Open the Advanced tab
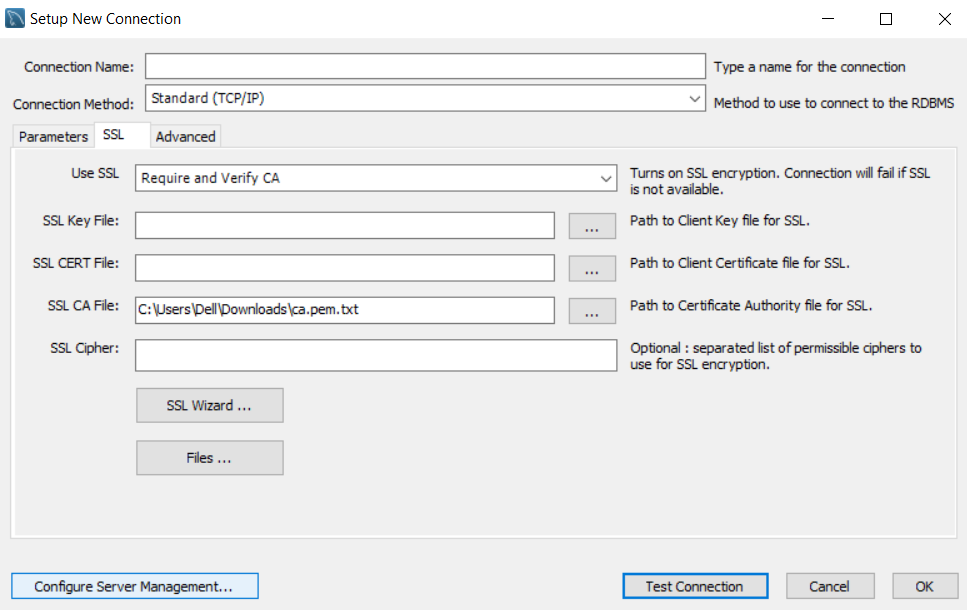 click(185, 136)
